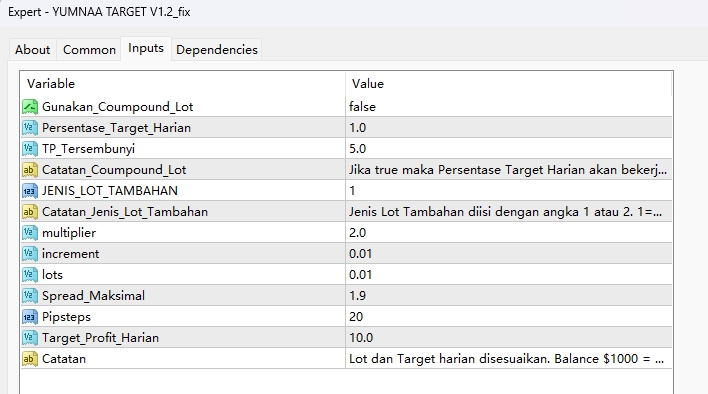This screenshot has height=394, width=708.
Task: Select the Target_Profit_Harian variable name
Action: click(100, 338)
